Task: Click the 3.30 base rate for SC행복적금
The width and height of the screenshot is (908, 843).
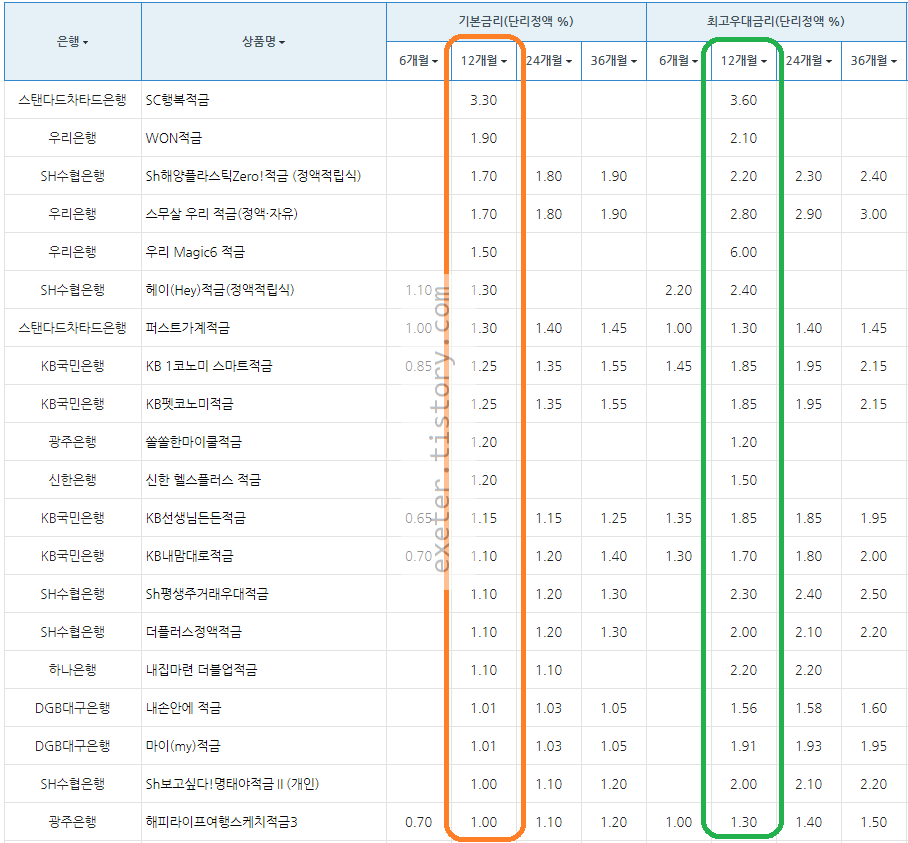Action: 484,100
